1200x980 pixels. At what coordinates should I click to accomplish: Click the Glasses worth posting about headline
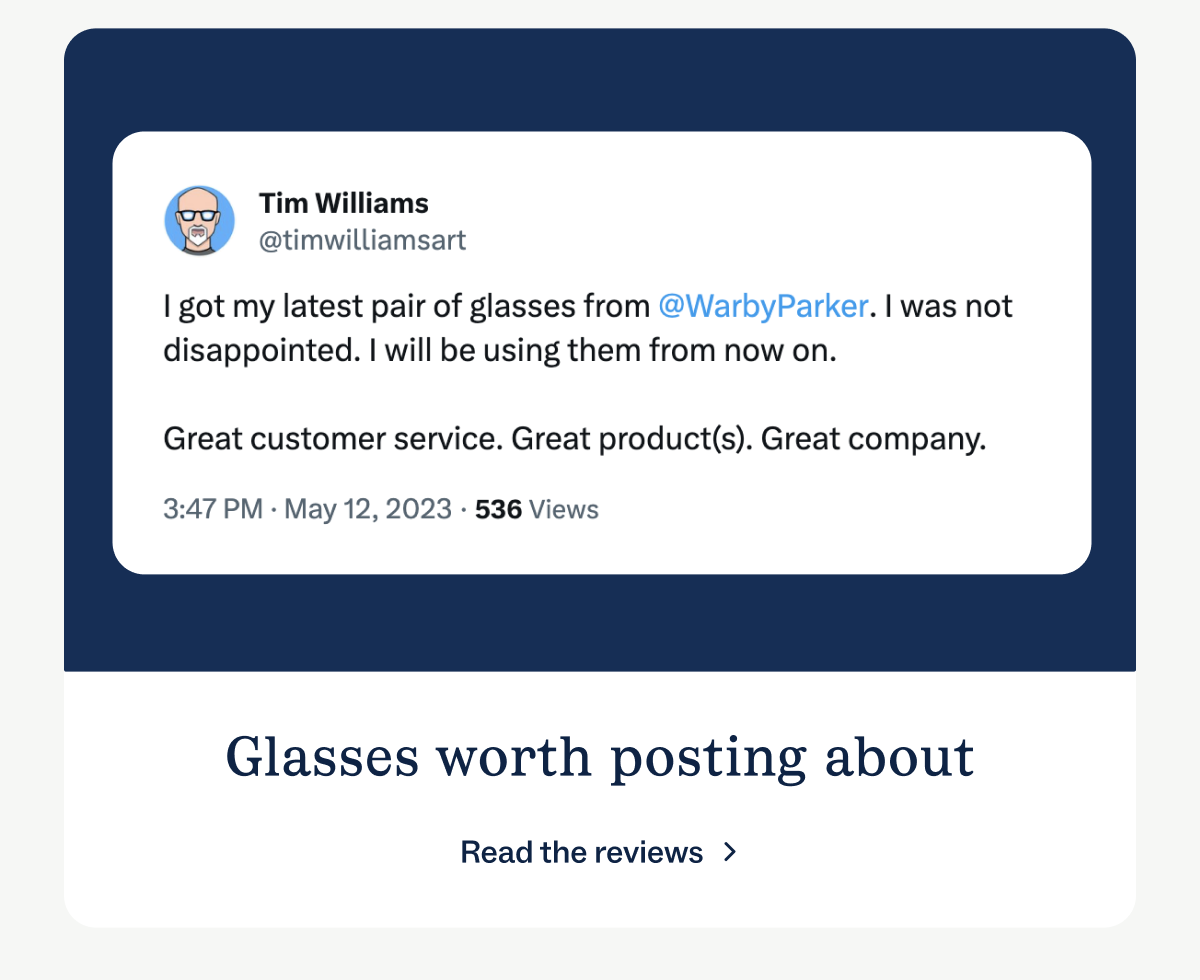click(600, 757)
